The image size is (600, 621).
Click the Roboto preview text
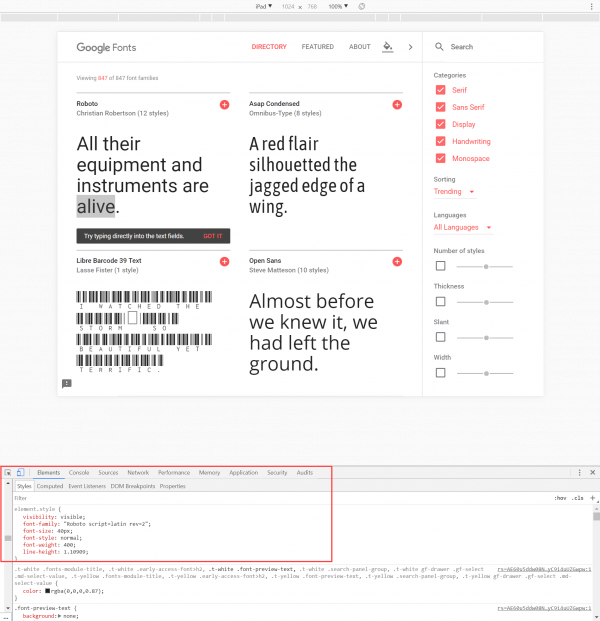(x=143, y=175)
